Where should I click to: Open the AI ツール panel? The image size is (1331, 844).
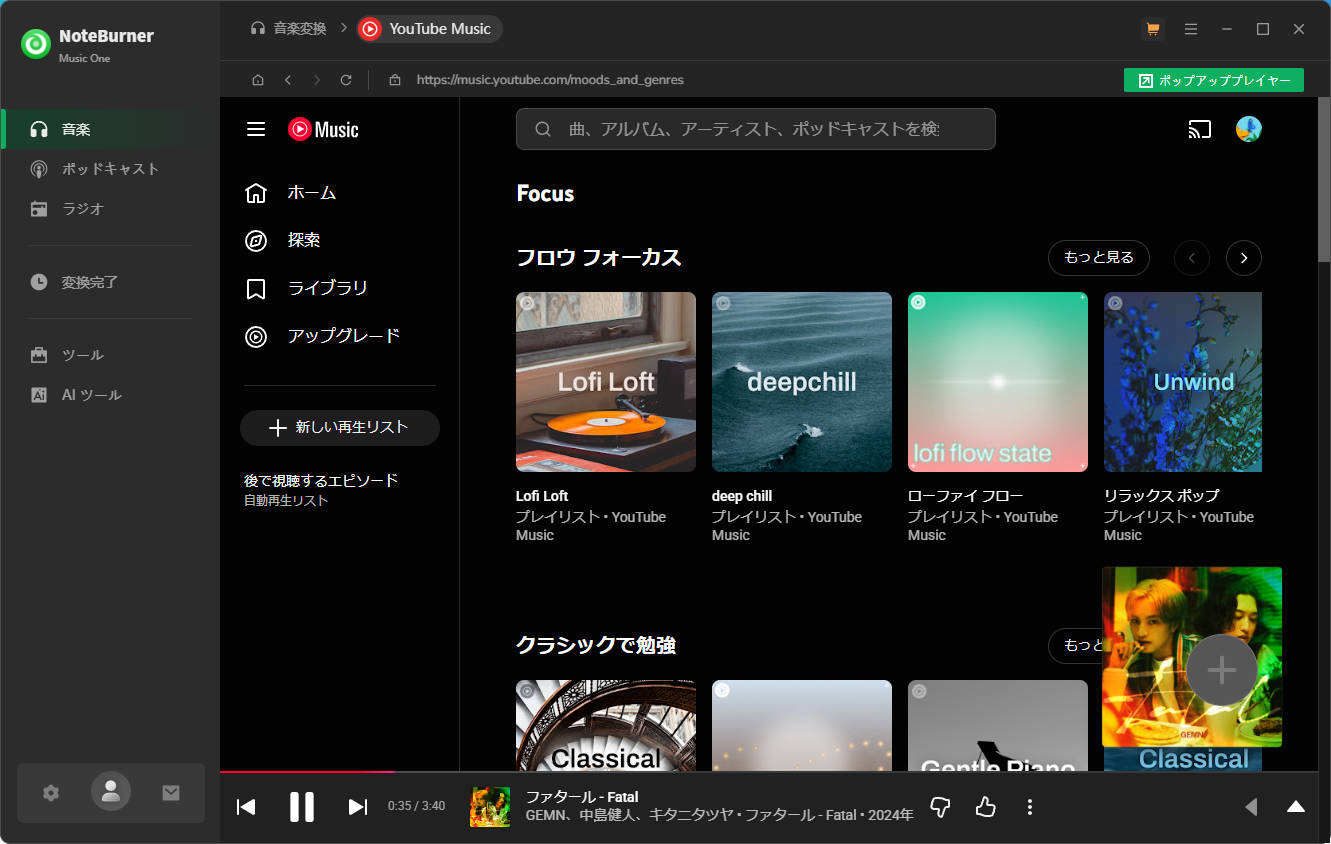pyautogui.click(x=91, y=394)
